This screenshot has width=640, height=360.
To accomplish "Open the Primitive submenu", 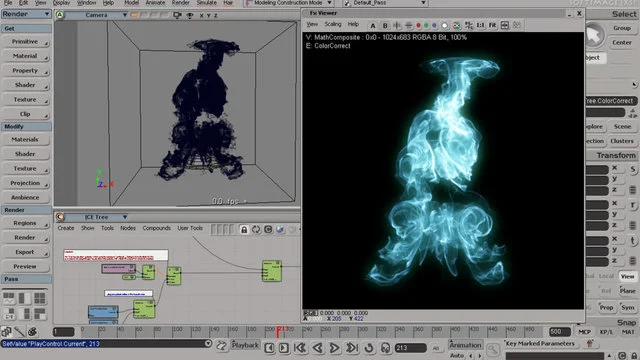I will tap(26, 42).
